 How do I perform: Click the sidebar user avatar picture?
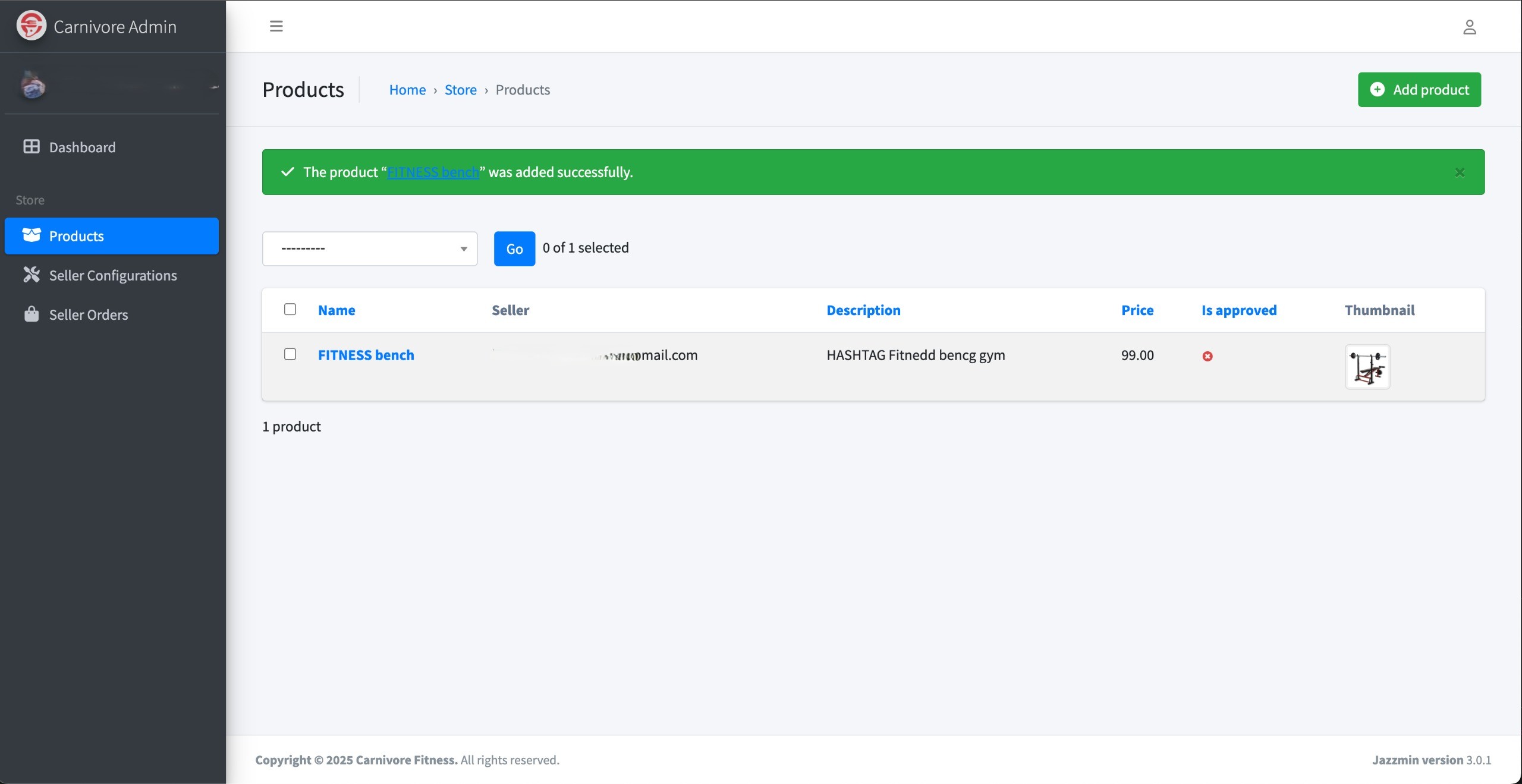pyautogui.click(x=33, y=85)
